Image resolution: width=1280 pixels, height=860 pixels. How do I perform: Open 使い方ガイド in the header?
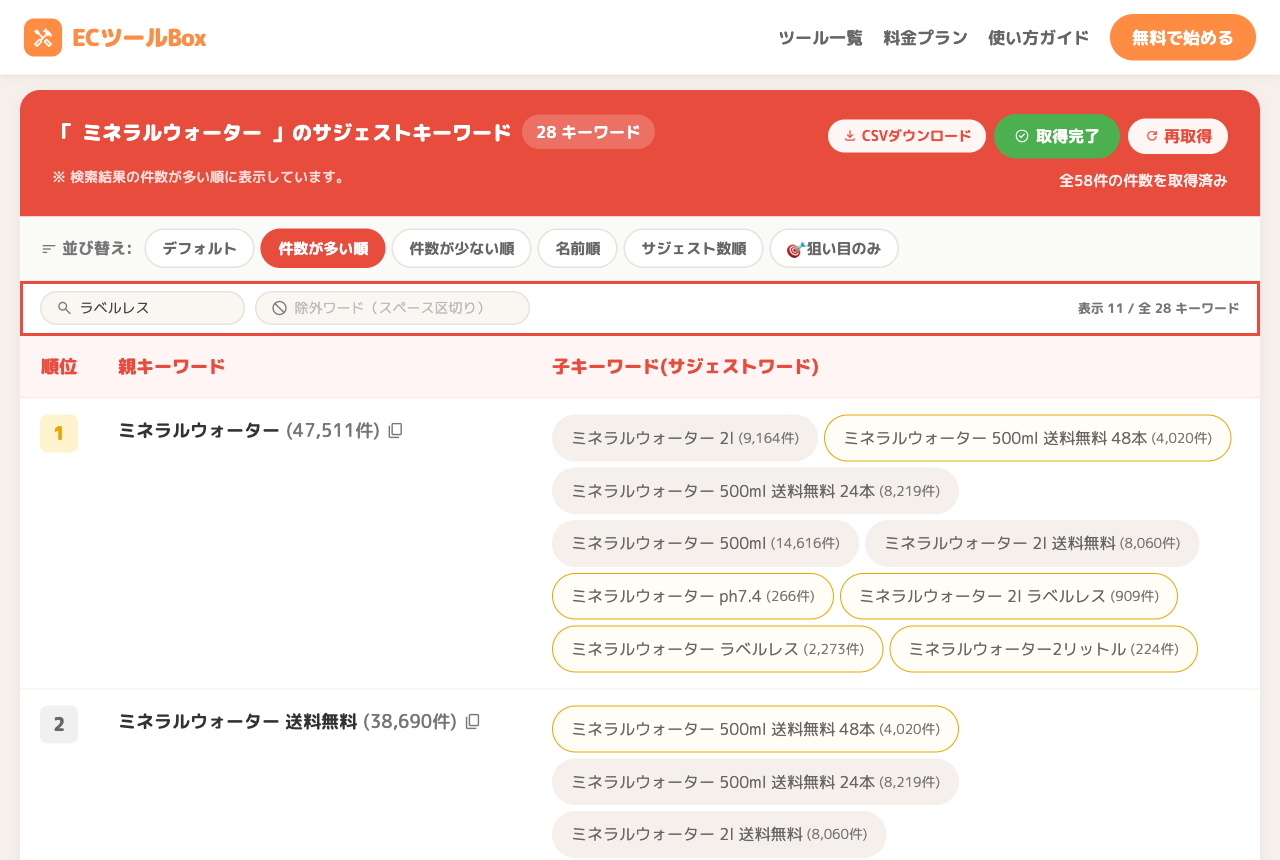[1038, 38]
